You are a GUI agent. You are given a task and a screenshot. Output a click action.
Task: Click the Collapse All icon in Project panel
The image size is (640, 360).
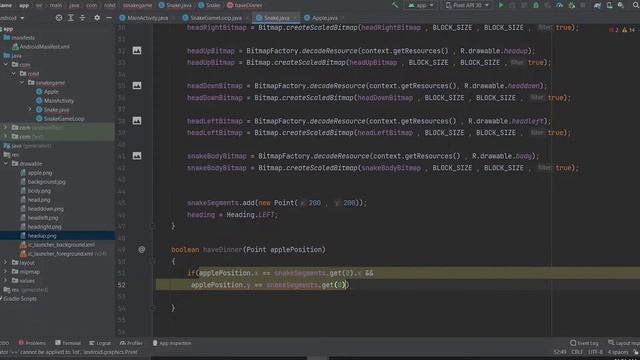[x=82, y=18]
